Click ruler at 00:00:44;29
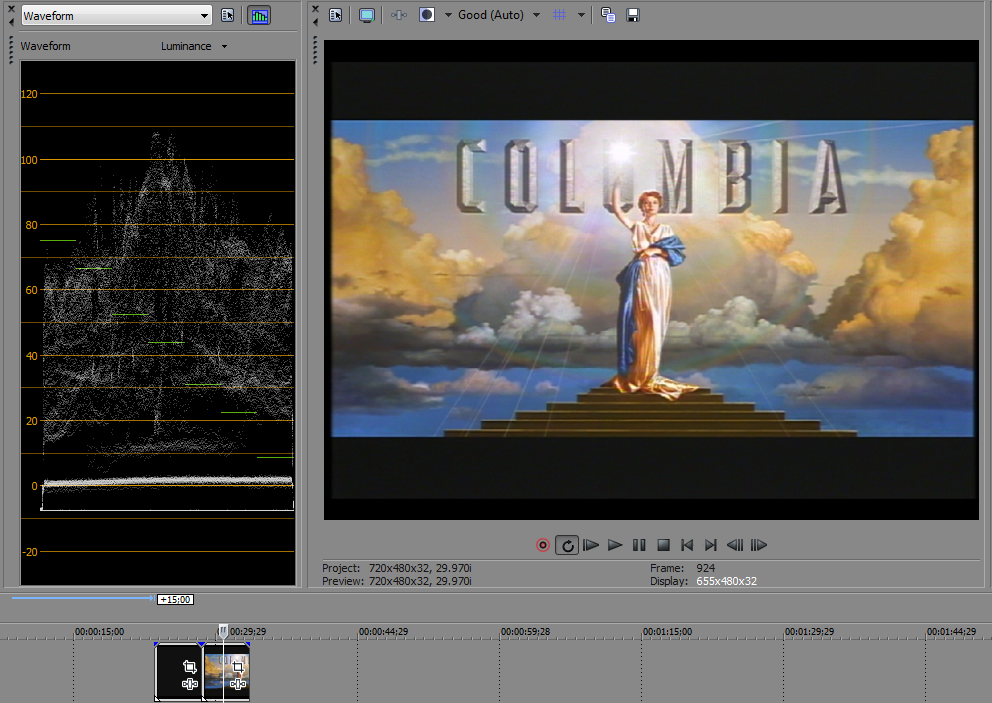The height and width of the screenshot is (703, 992). 383,631
